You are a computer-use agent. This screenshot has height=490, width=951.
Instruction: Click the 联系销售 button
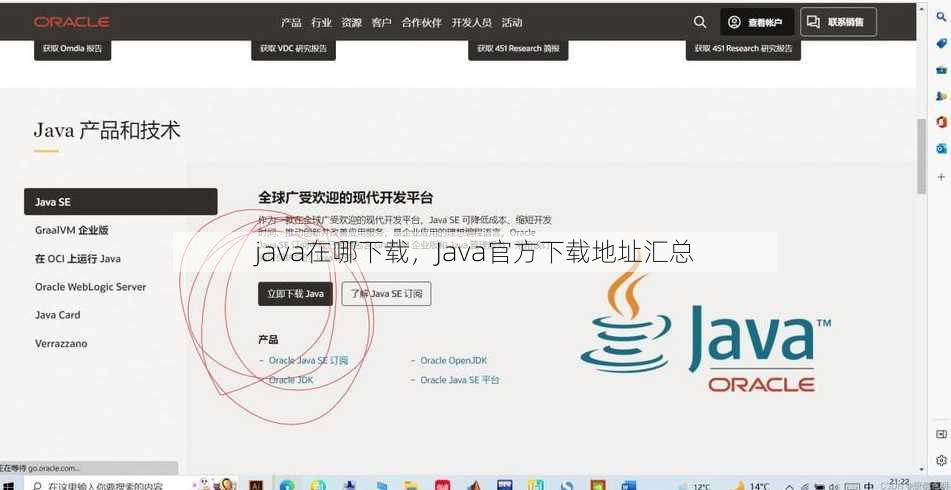pos(838,22)
